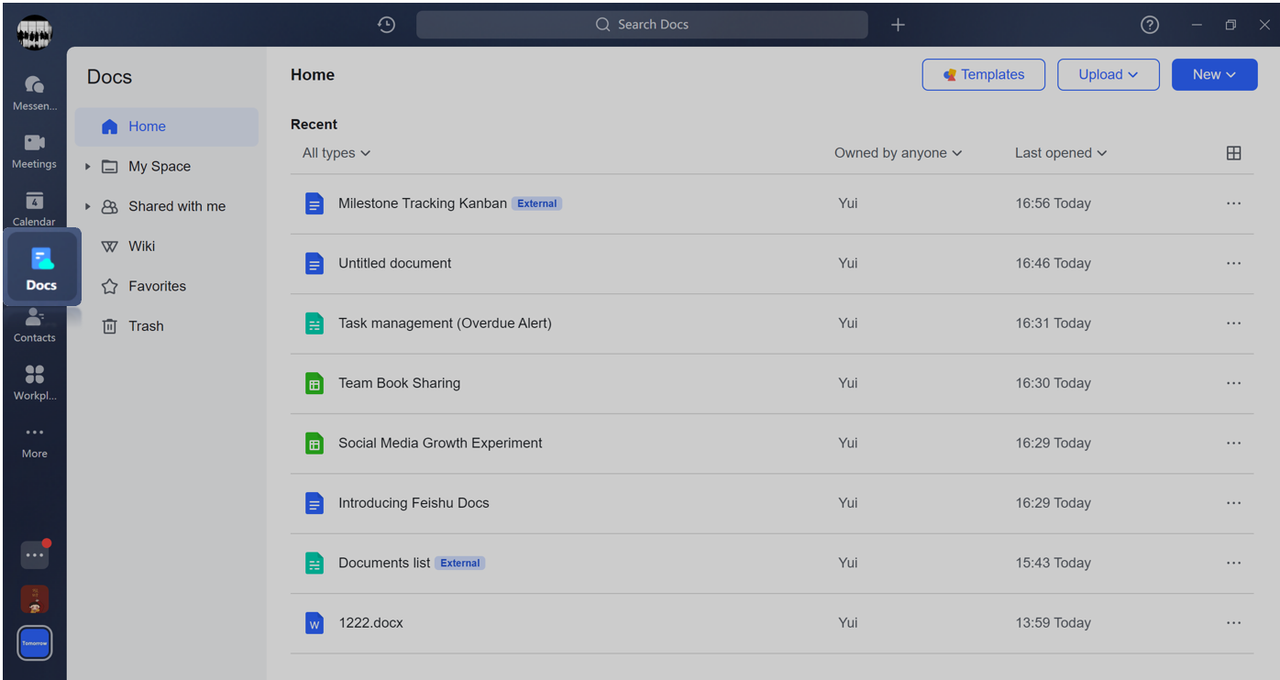Image resolution: width=1280 pixels, height=680 pixels.
Task: Switch to grid view layout icon
Action: pos(1233,153)
